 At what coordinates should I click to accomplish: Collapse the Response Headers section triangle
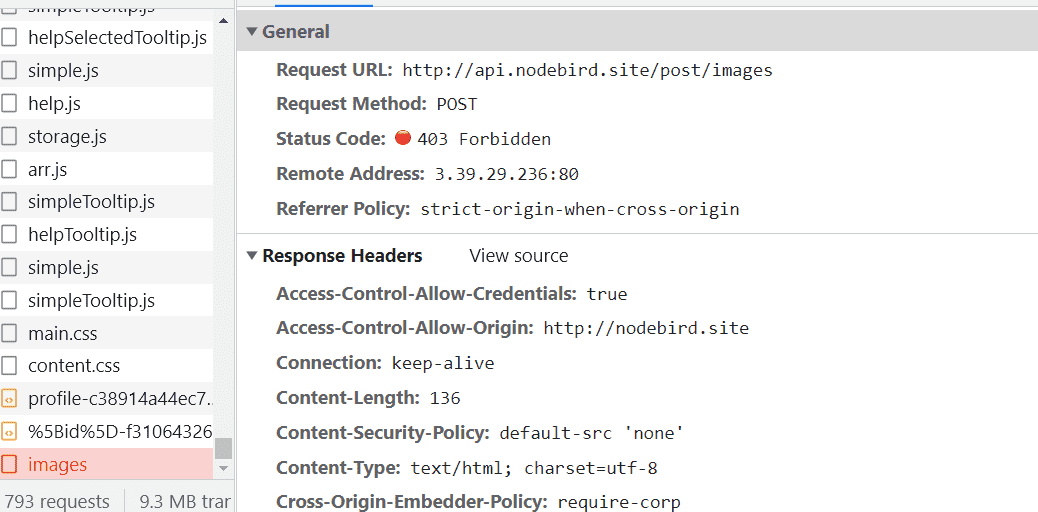[252, 256]
